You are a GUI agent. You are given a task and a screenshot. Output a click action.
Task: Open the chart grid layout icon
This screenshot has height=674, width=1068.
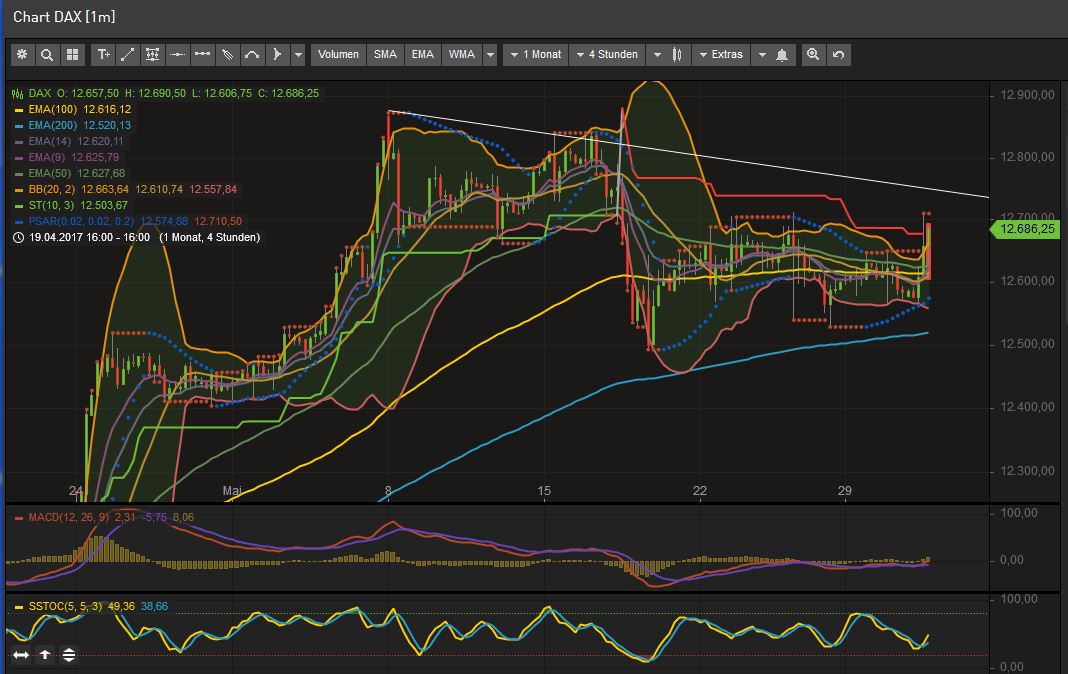click(71, 54)
